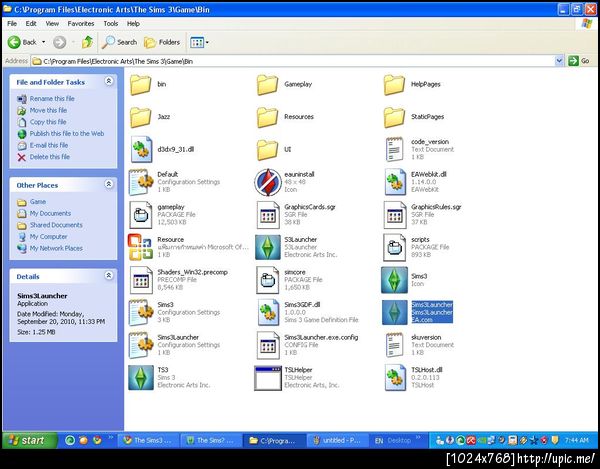The height and width of the screenshot is (469, 600).
Task: Select the TSLHelper application icon
Action: click(268, 378)
